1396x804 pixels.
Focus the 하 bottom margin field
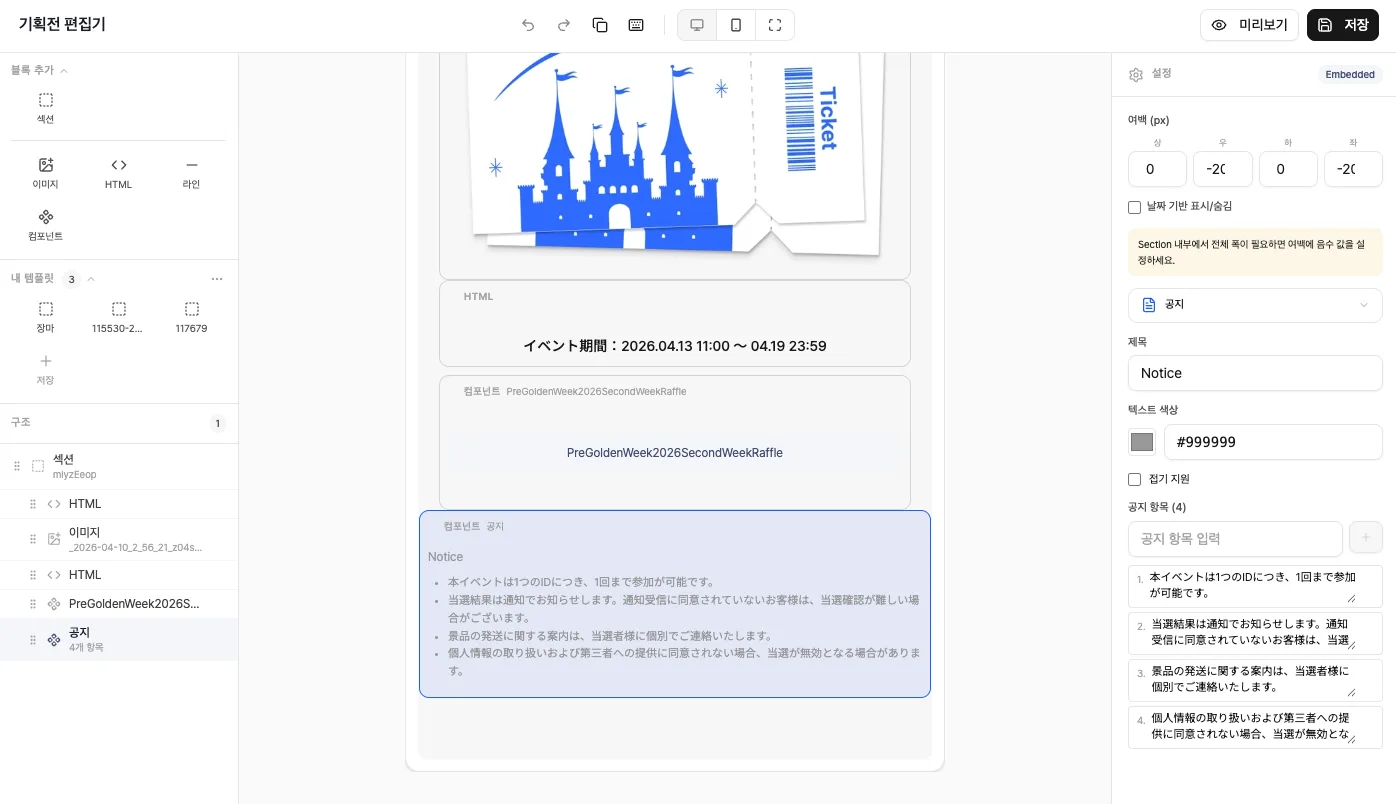point(1288,169)
